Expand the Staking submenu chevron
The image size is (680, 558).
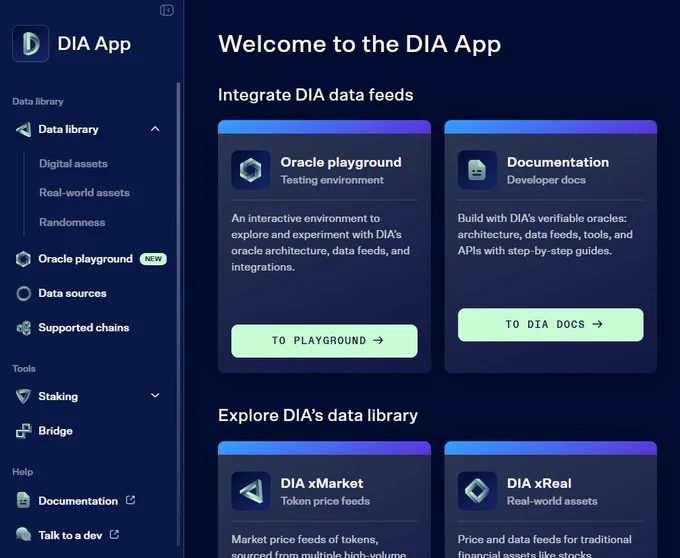coord(155,395)
